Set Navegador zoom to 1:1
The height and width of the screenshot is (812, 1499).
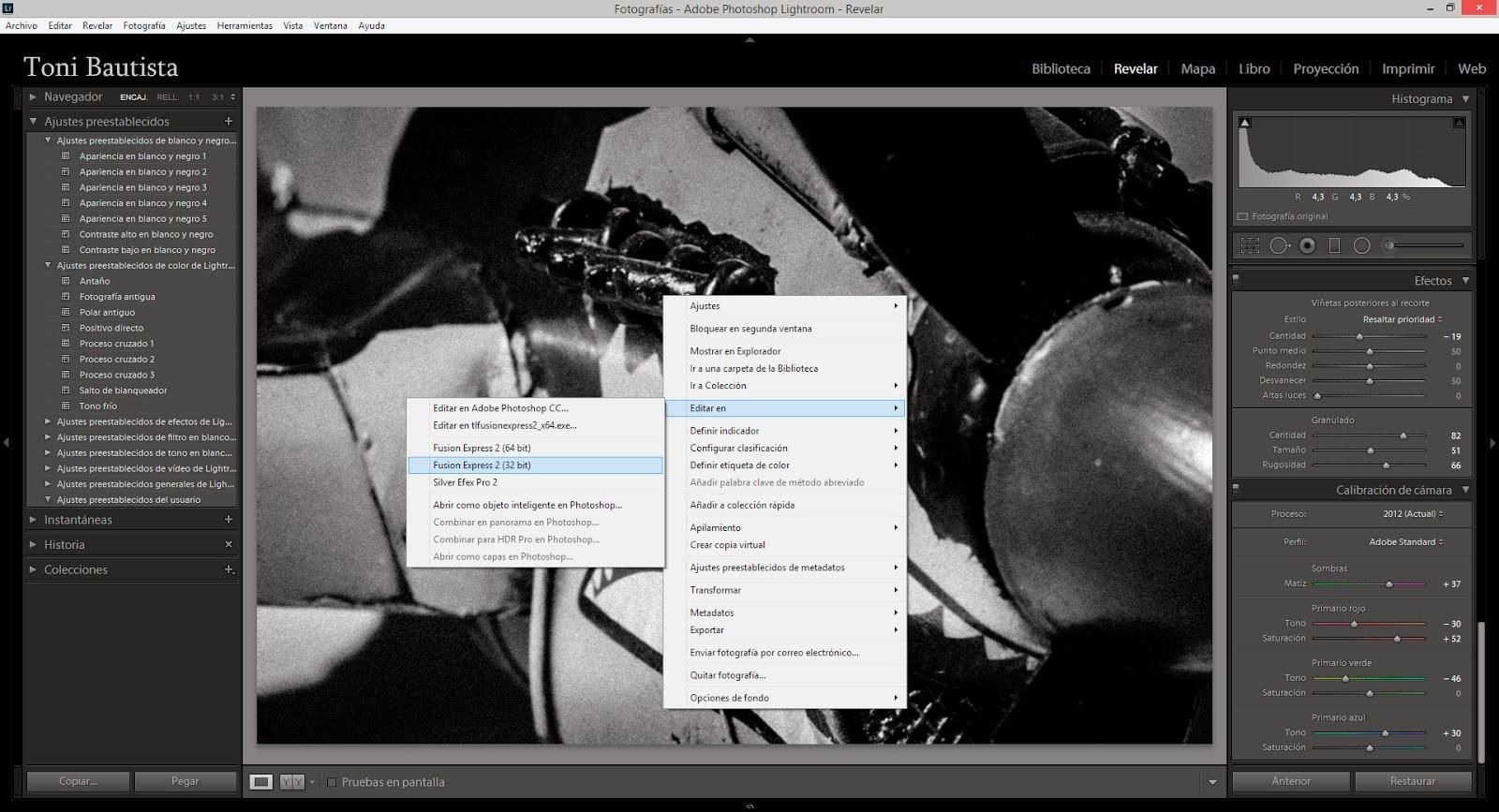click(194, 97)
